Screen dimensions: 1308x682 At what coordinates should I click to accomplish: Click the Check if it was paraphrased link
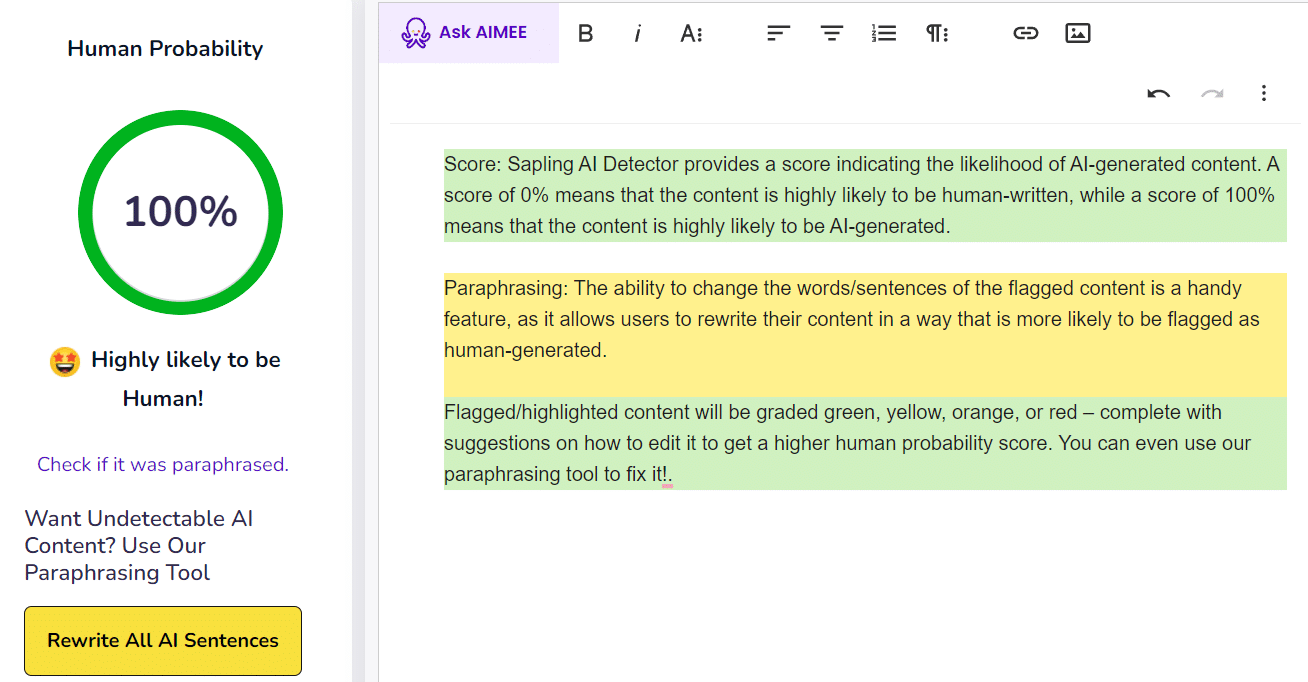163,464
